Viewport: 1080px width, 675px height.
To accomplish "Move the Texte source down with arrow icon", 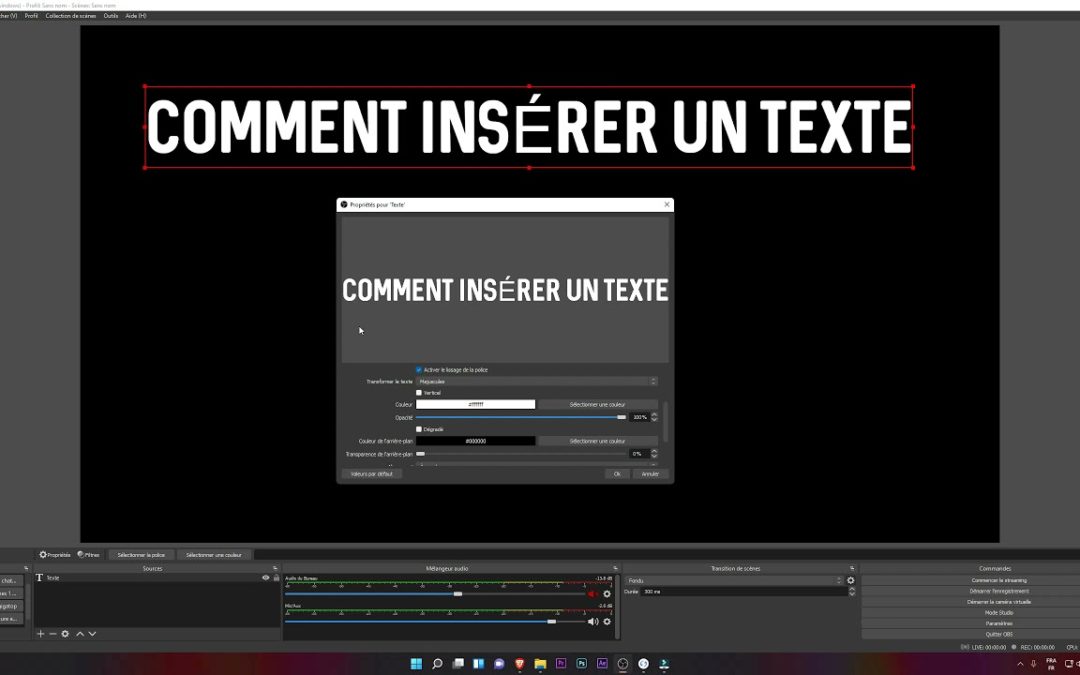I will 92,634.
